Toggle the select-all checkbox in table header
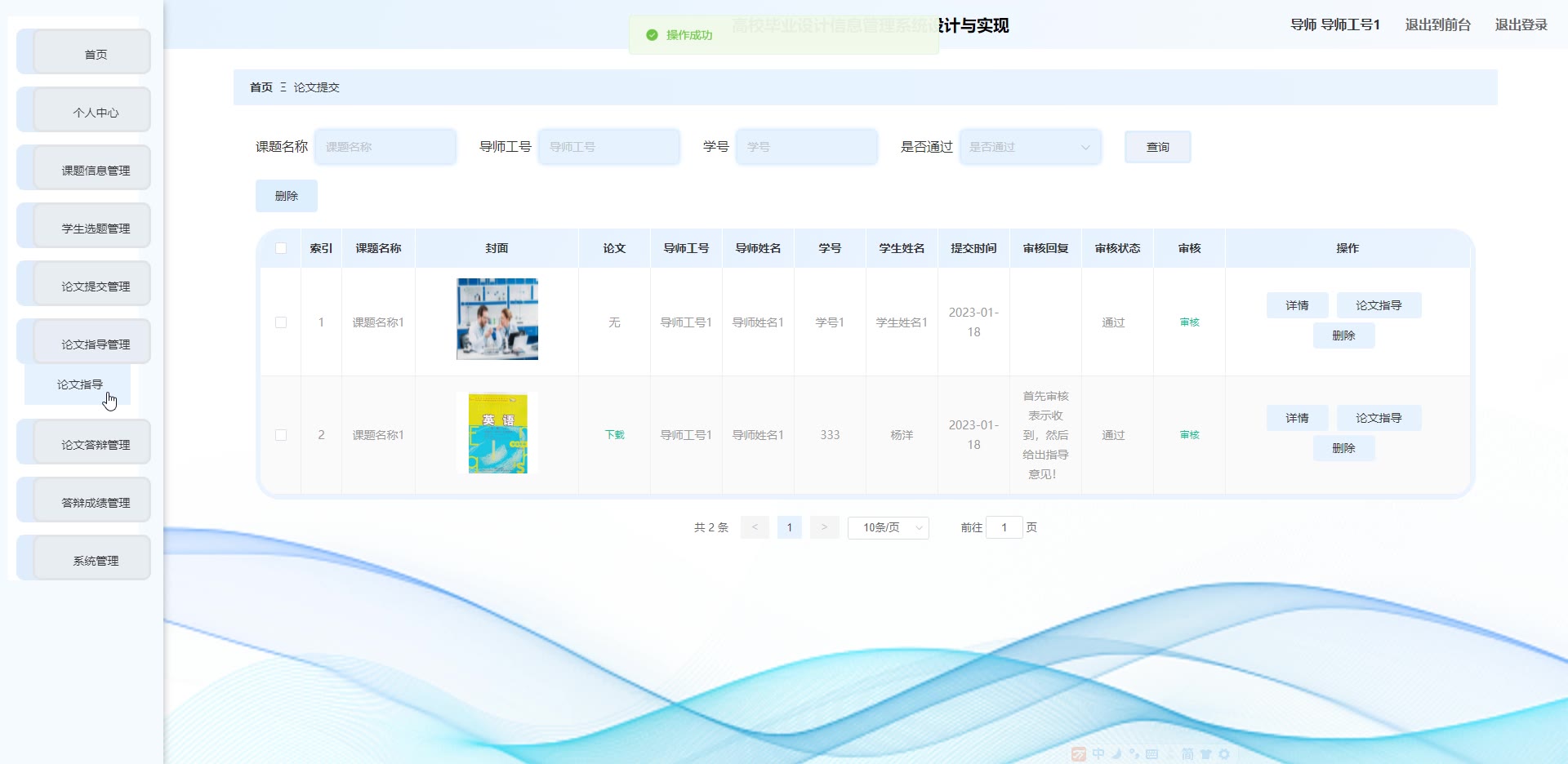This screenshot has width=1568, height=764. pyautogui.click(x=281, y=248)
